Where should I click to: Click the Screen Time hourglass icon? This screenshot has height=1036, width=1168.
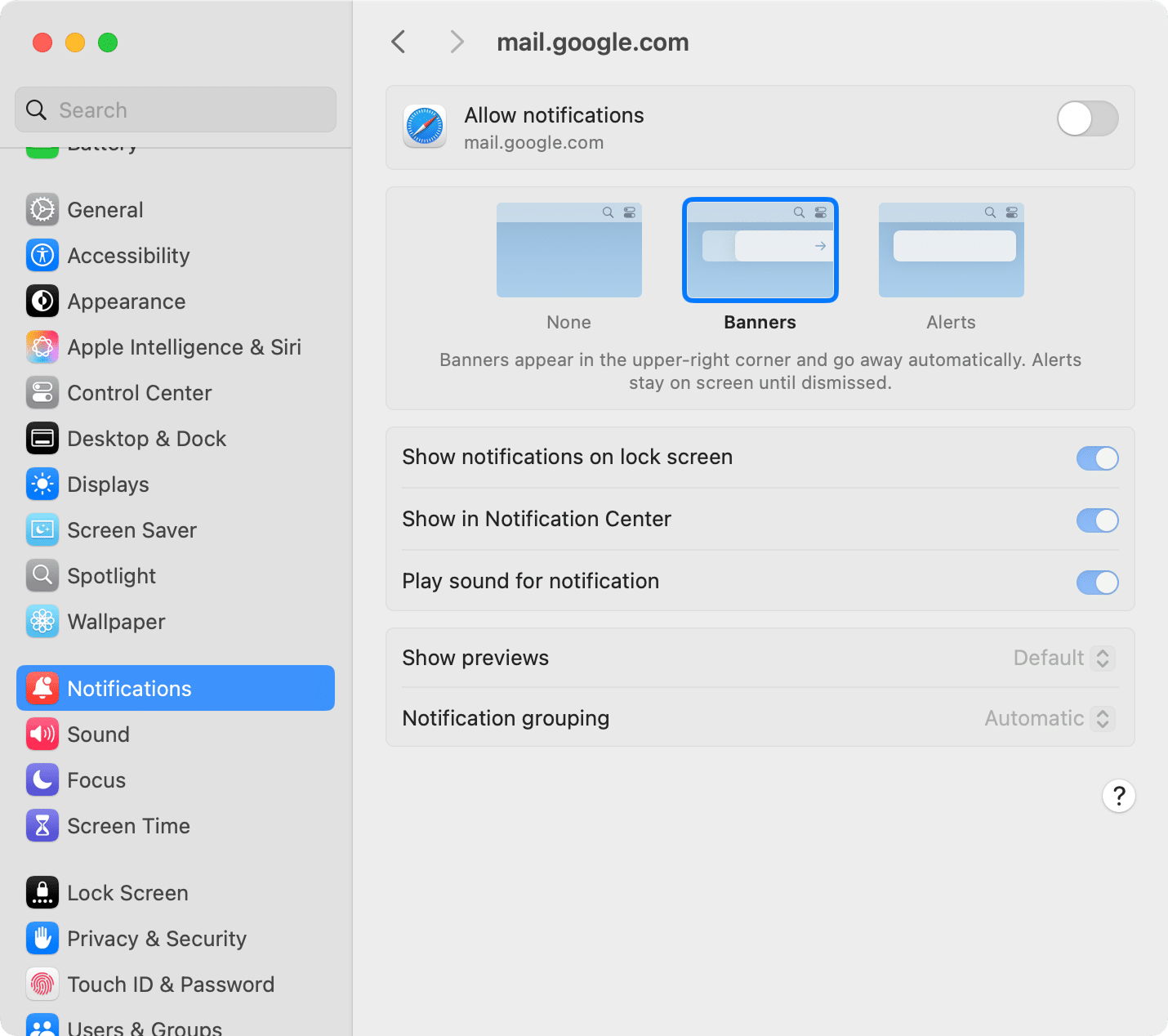[42, 826]
